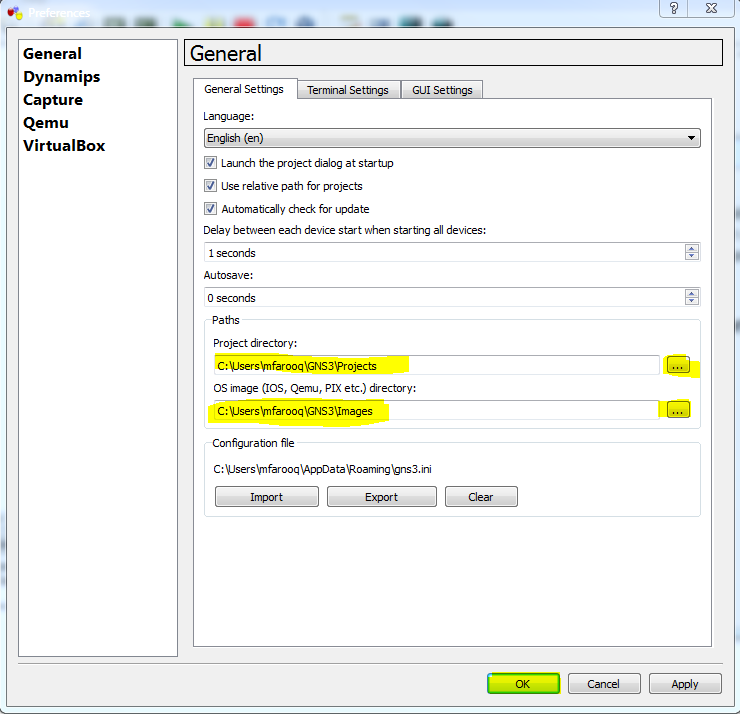Select General in the preferences list
740x714 pixels.
click(52, 54)
